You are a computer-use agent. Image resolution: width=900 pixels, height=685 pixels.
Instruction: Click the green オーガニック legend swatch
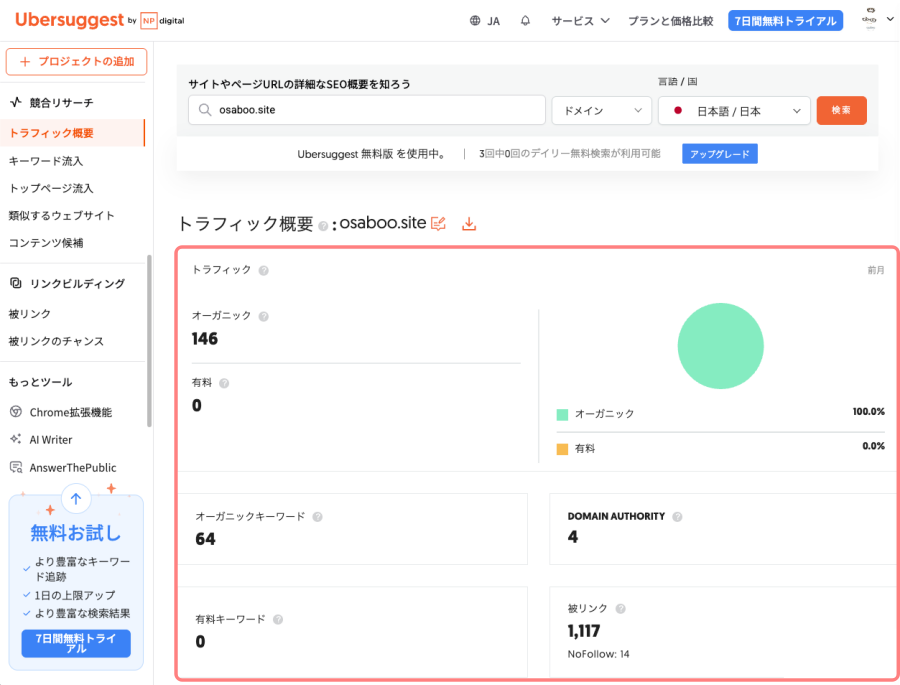tap(562, 415)
